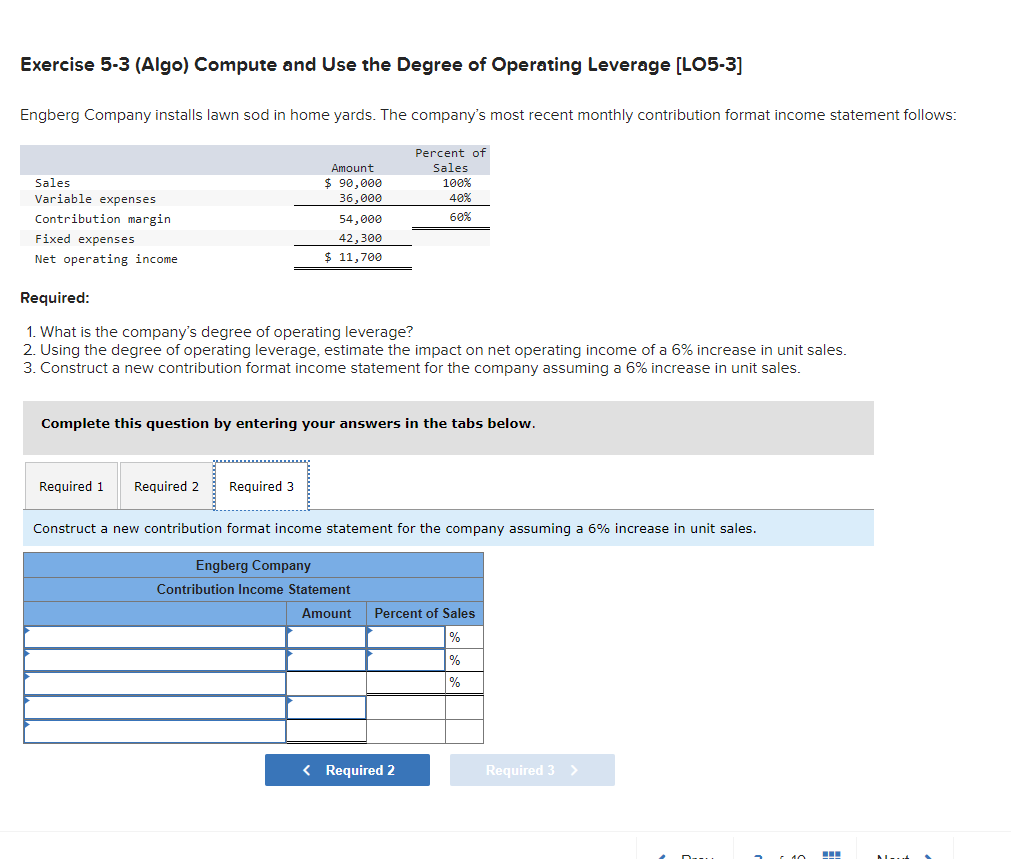Screen dimensions: 1011x859
Task: Click the third row Percent of Sales cell
Action: [406, 682]
